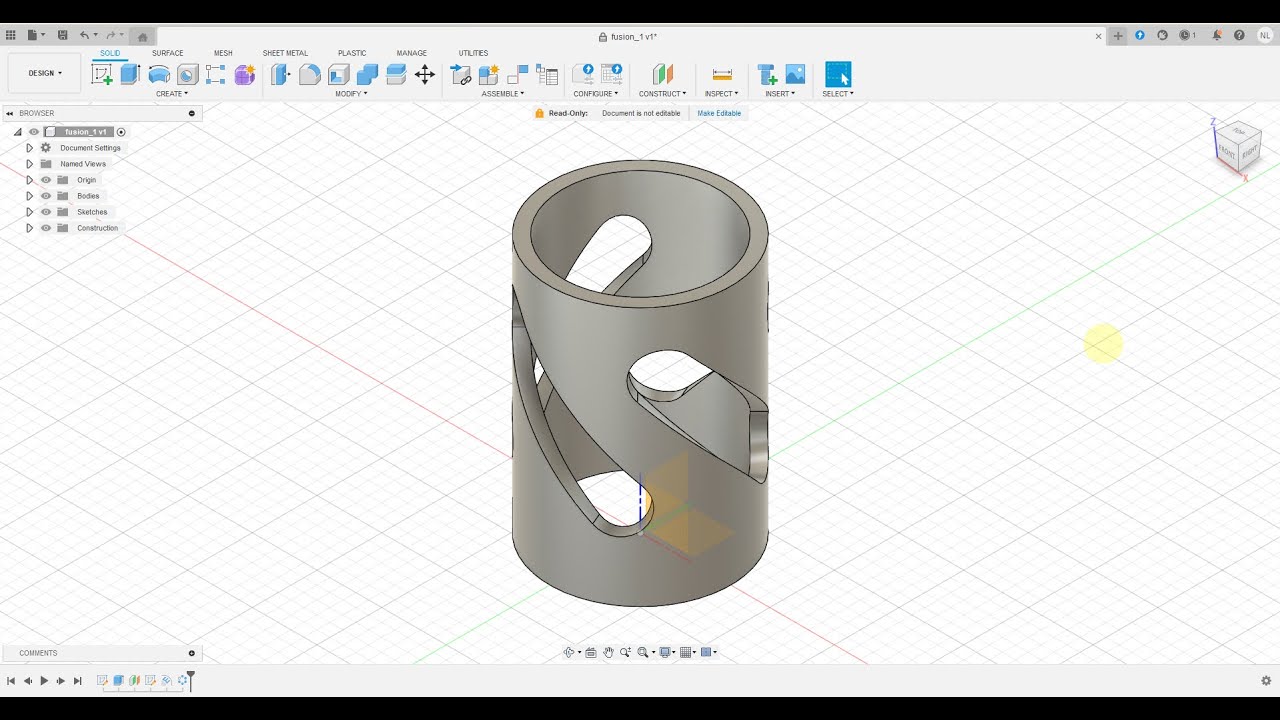1280x720 pixels.
Task: Toggle visibility of Bodies folder
Action: pos(46,196)
